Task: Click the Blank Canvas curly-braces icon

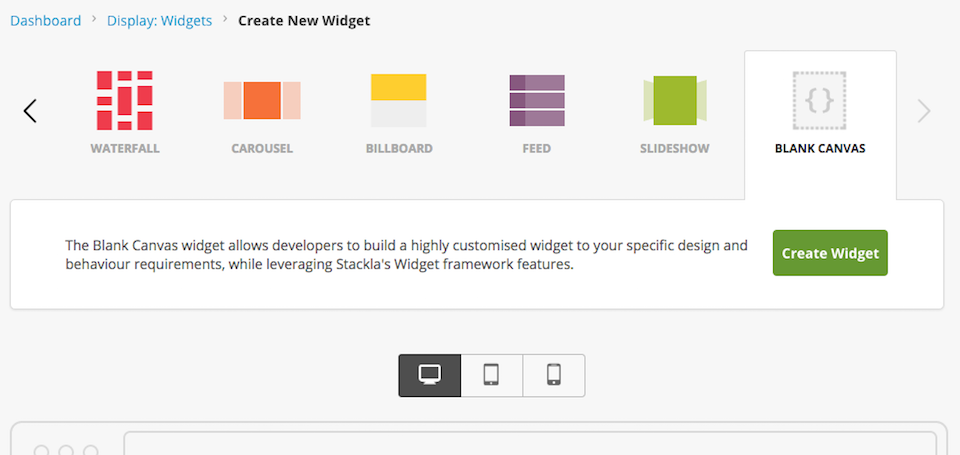Action: (x=820, y=100)
